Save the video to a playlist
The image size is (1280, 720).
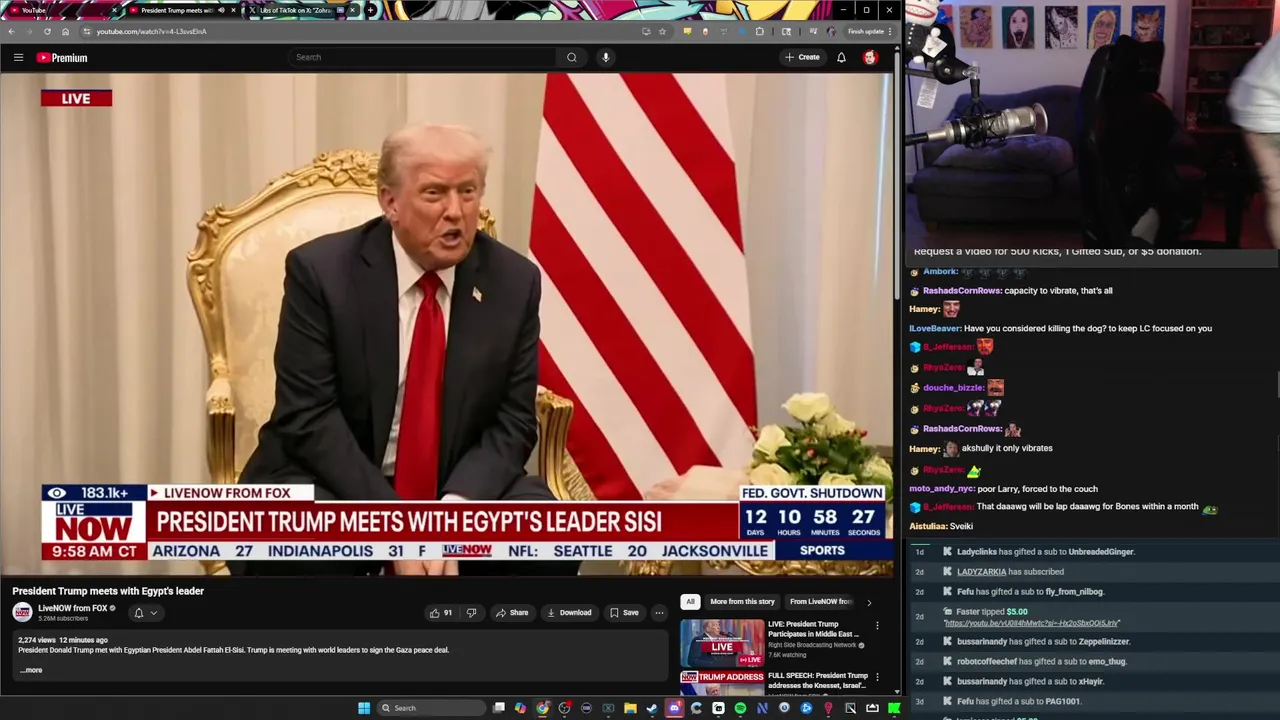[624, 613]
